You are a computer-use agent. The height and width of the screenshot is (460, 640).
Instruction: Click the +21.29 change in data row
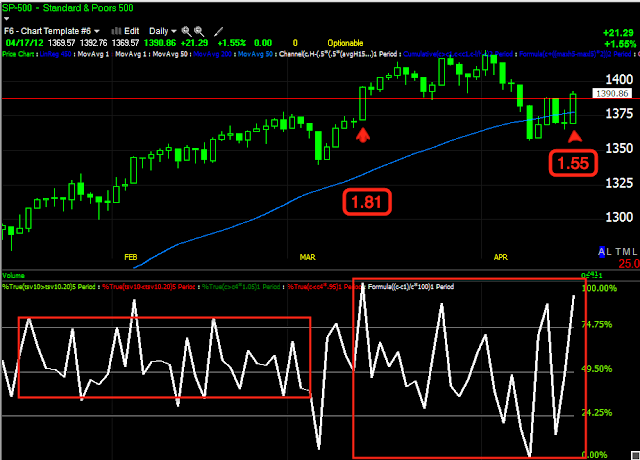(x=194, y=43)
